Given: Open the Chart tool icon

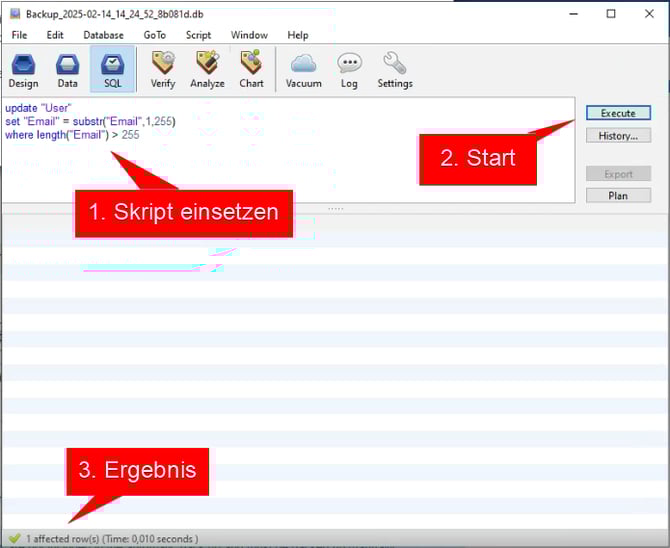Looking at the screenshot, I should coord(251,70).
